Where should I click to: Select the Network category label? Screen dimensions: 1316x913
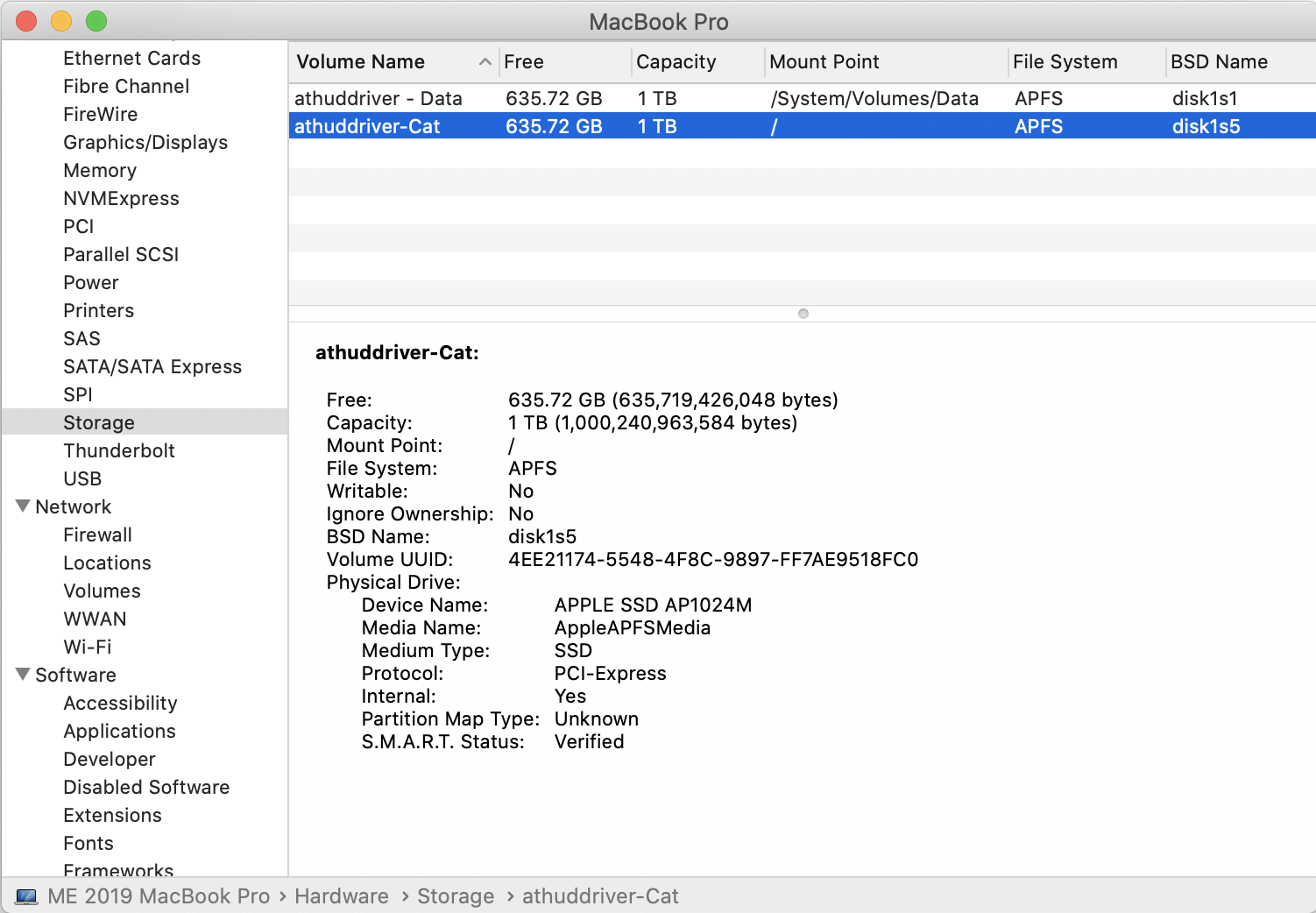(73, 506)
